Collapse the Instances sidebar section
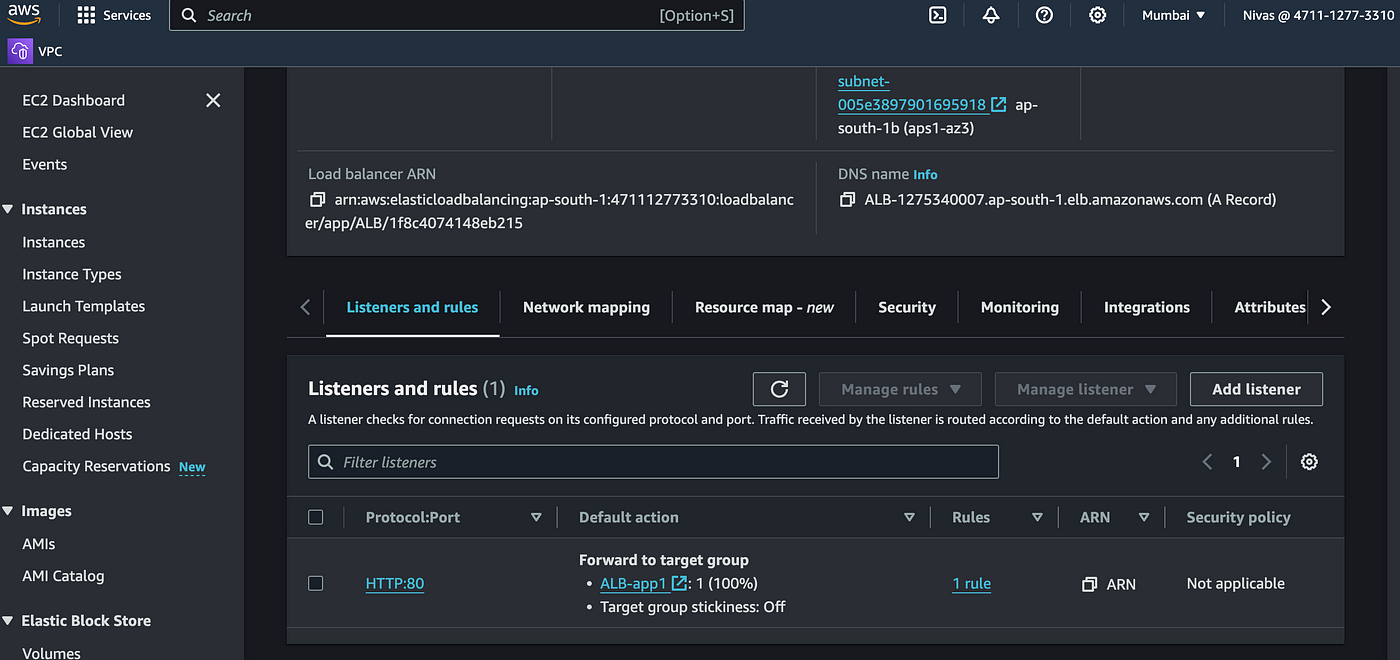The image size is (1400, 660). pyautogui.click(x=8, y=209)
